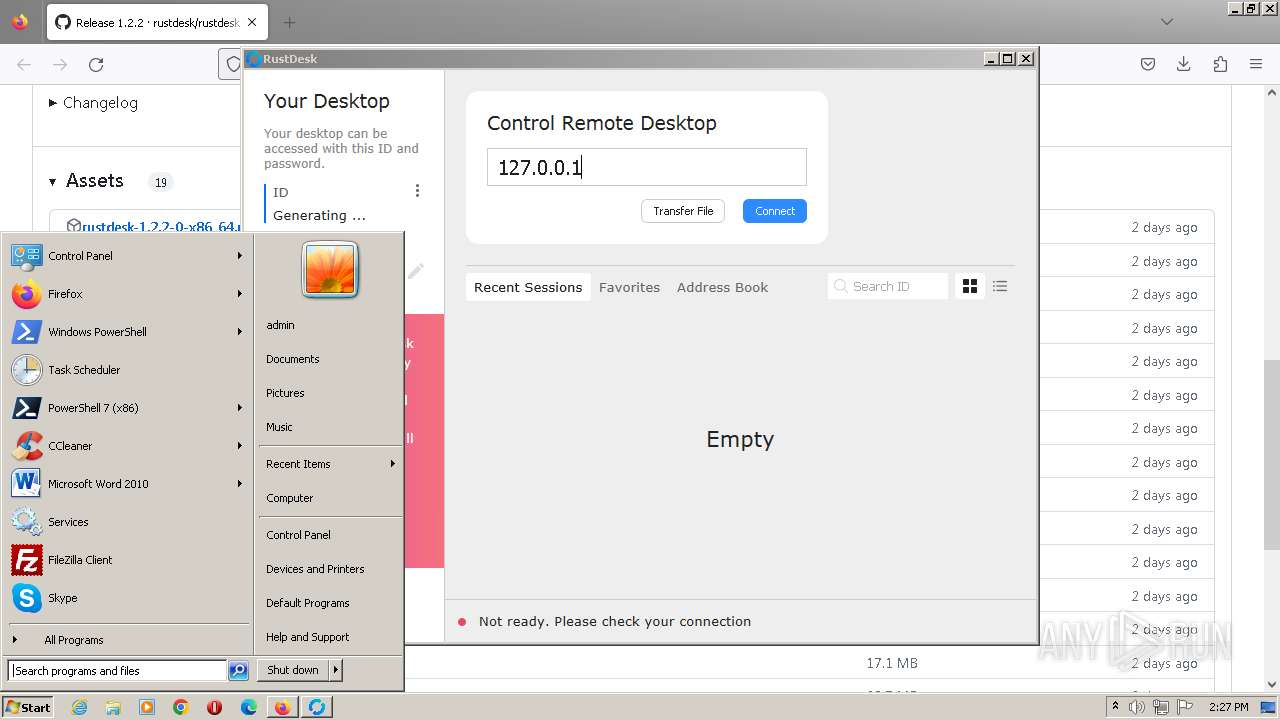Launch Microsoft Edge from taskbar
Viewport: 1280px width, 720px height.
(249, 707)
